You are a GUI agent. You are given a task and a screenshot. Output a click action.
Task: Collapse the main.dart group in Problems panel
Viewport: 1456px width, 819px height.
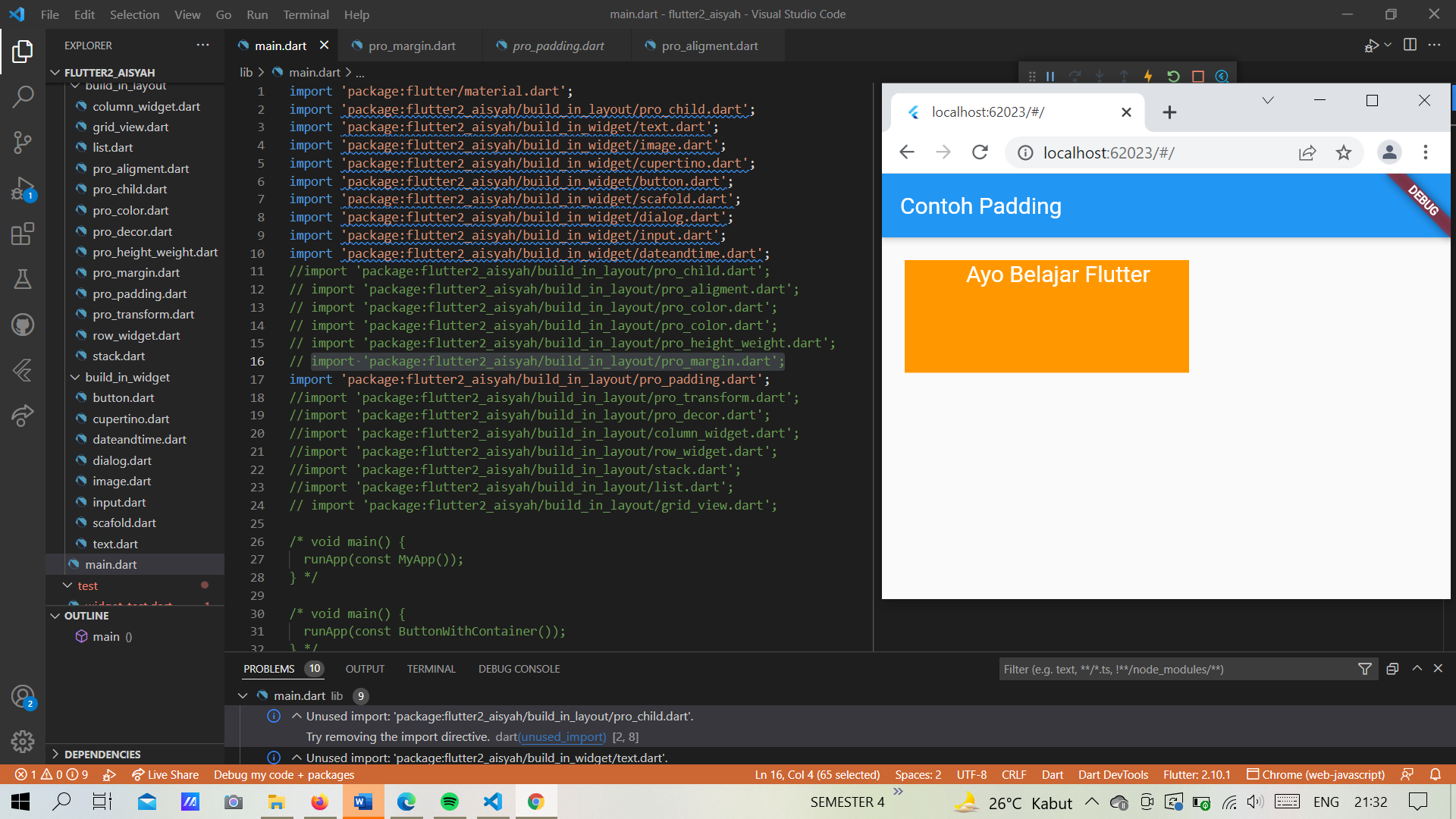point(243,695)
